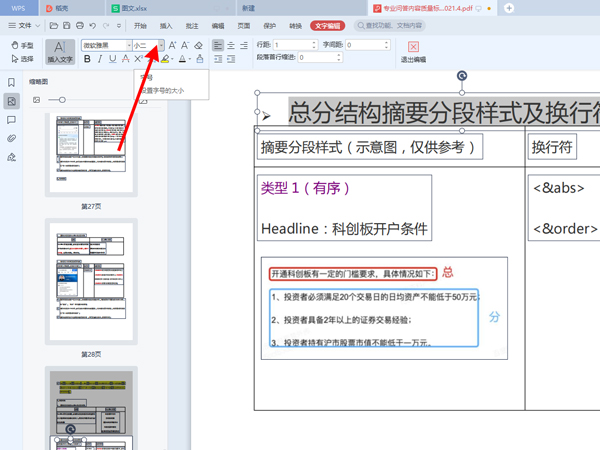Open the comments panel in sidebar
This screenshot has width=600, height=450.
[x=11, y=120]
